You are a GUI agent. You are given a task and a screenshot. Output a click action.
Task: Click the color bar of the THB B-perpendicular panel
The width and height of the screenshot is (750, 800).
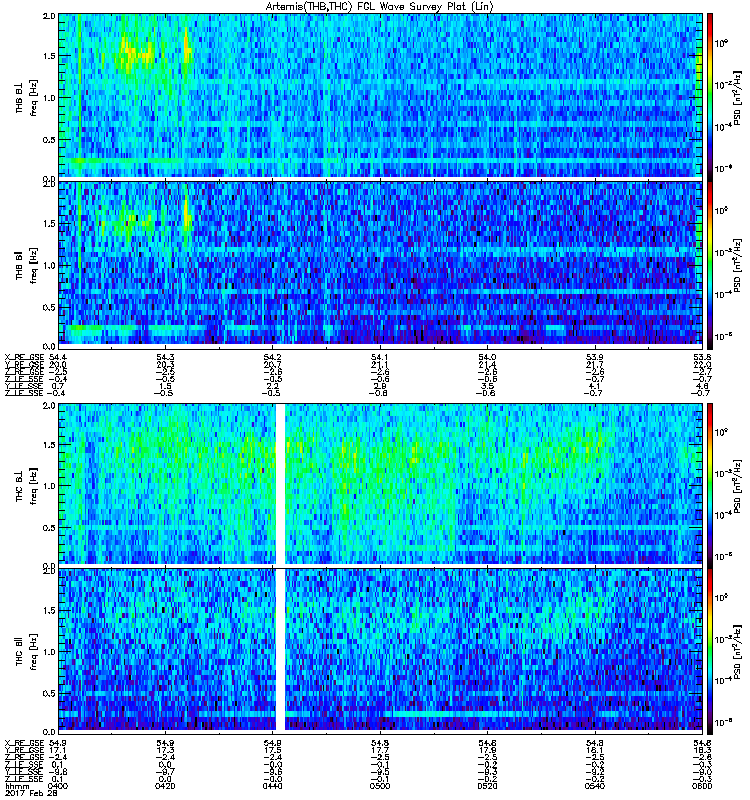(709, 97)
